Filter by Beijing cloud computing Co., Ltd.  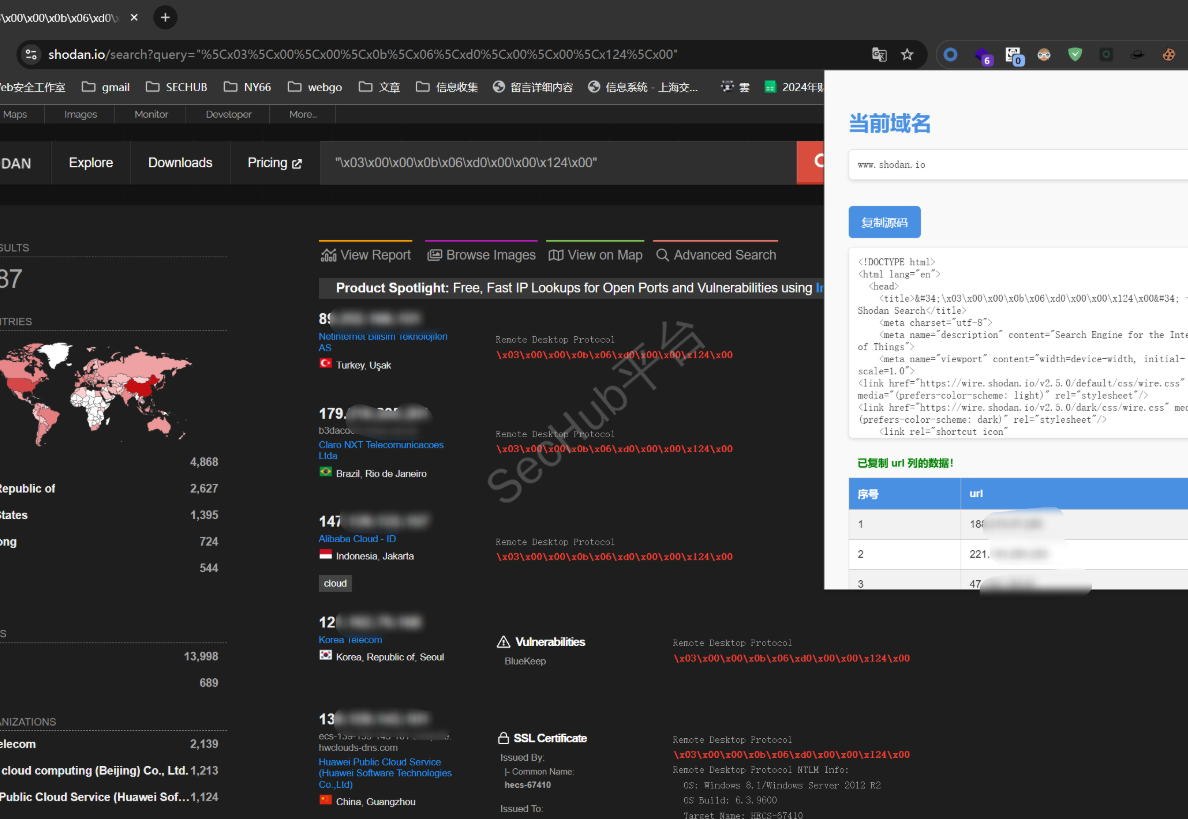click(x=109, y=771)
